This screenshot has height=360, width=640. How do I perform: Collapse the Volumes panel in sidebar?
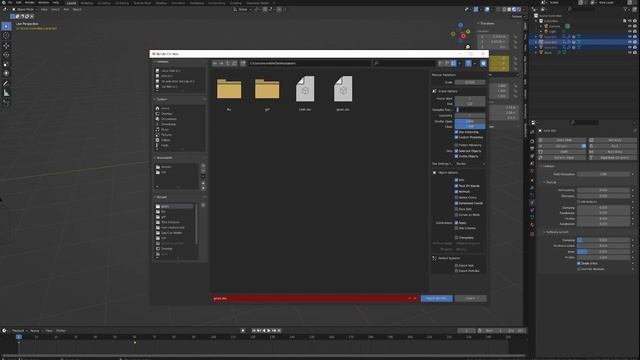click(x=161, y=62)
